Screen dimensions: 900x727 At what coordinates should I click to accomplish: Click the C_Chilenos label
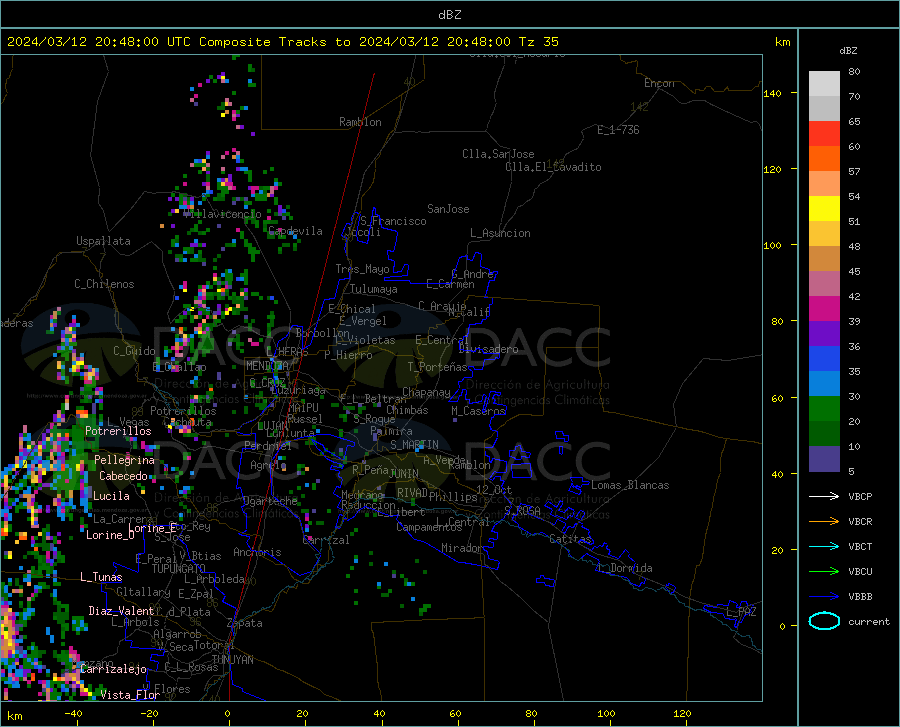tap(104, 284)
